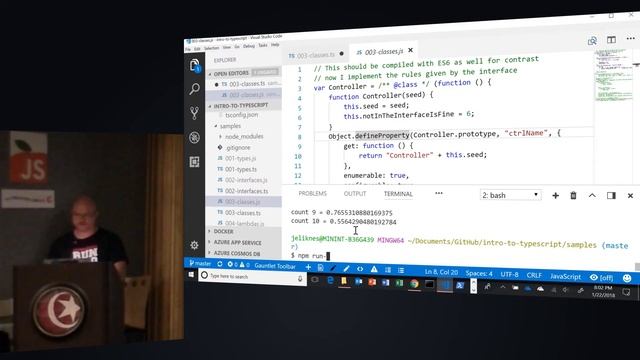Click the Gauntlet Toolbar code brackets icon

[x=360, y=269]
